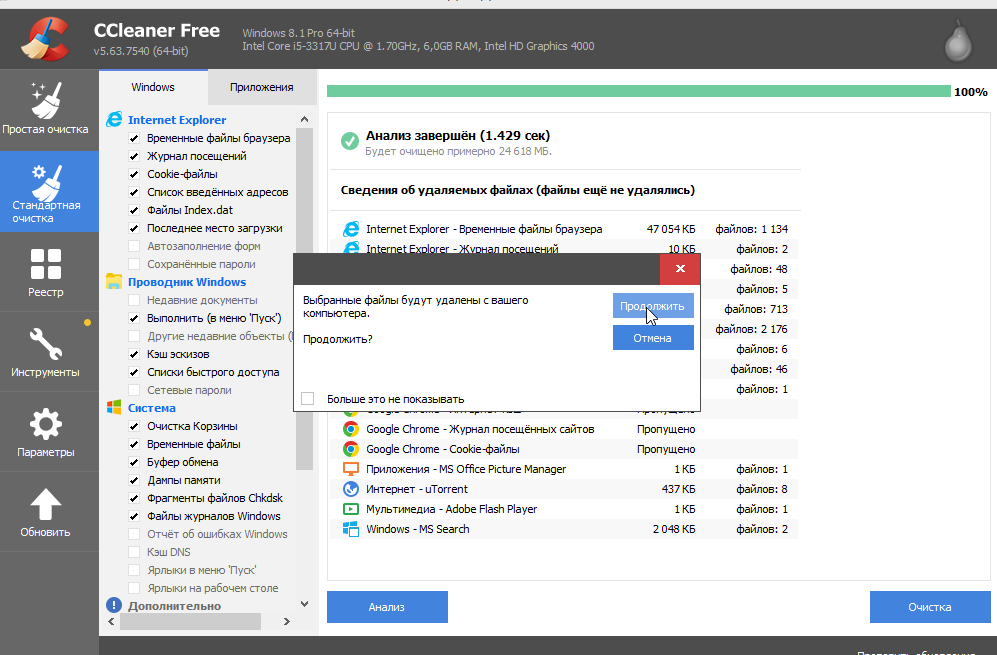Enable Автозаполнение форм checkbox

[x=134, y=246]
